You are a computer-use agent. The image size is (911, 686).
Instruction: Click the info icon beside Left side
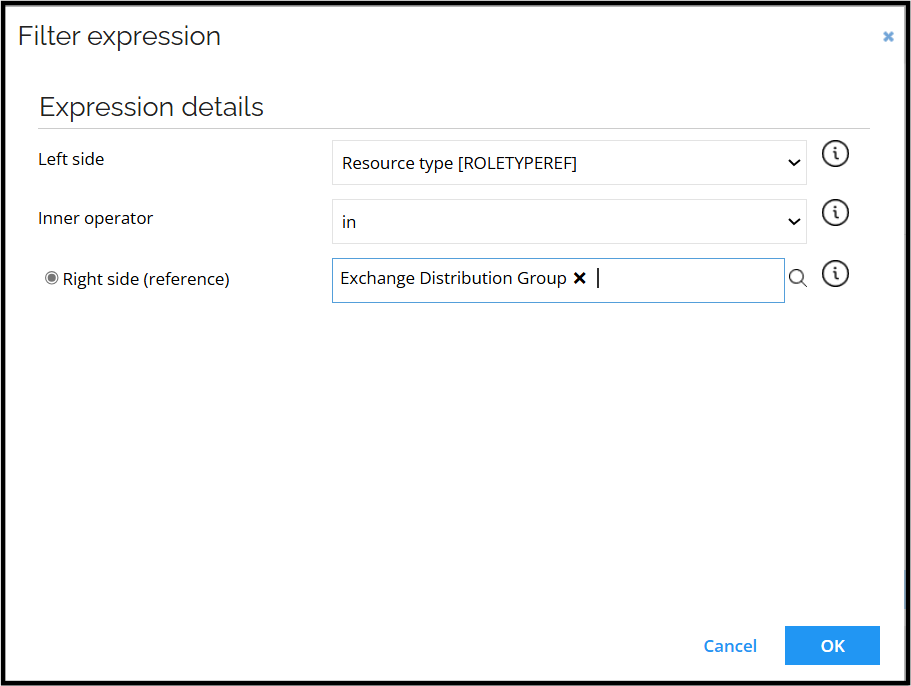coord(835,154)
